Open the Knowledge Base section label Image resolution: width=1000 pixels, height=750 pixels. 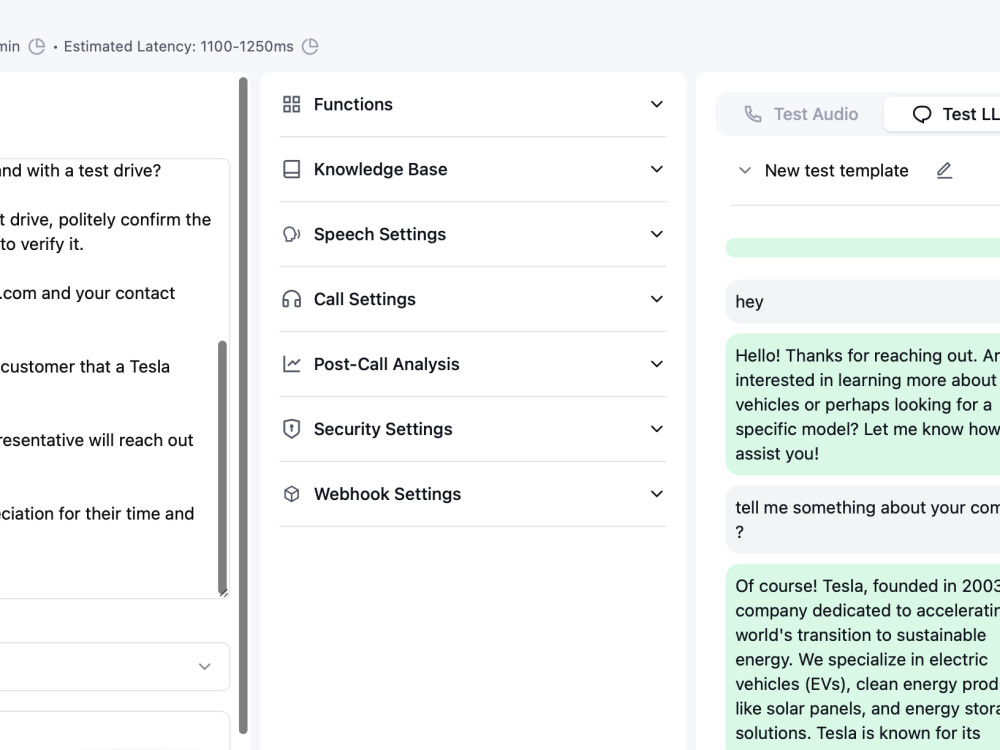coord(381,170)
